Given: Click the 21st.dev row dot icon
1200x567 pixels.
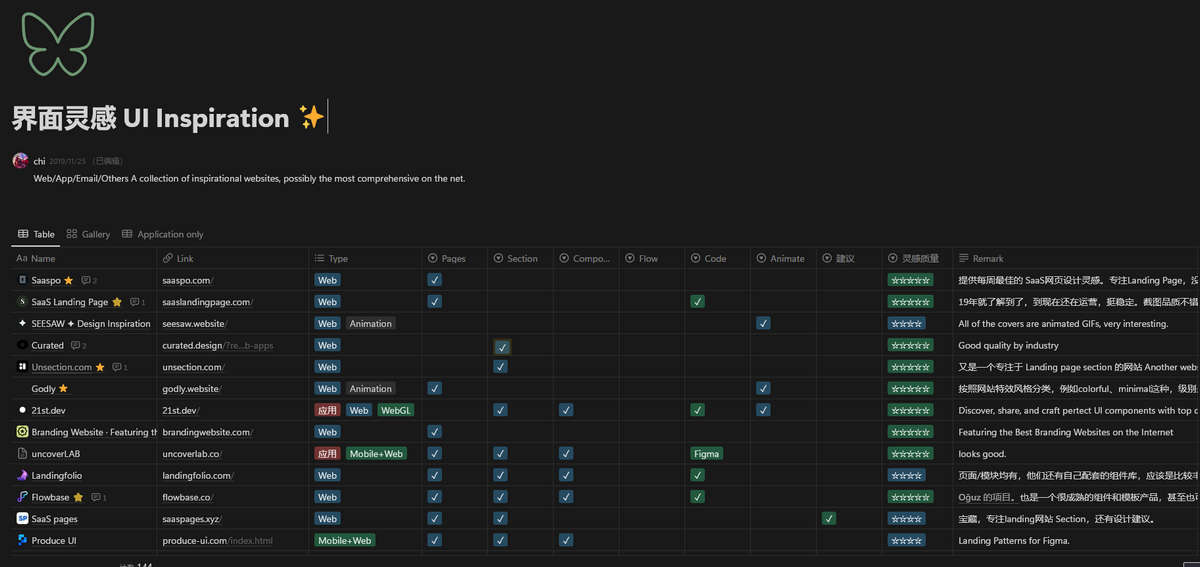Looking at the screenshot, I should point(22,410).
